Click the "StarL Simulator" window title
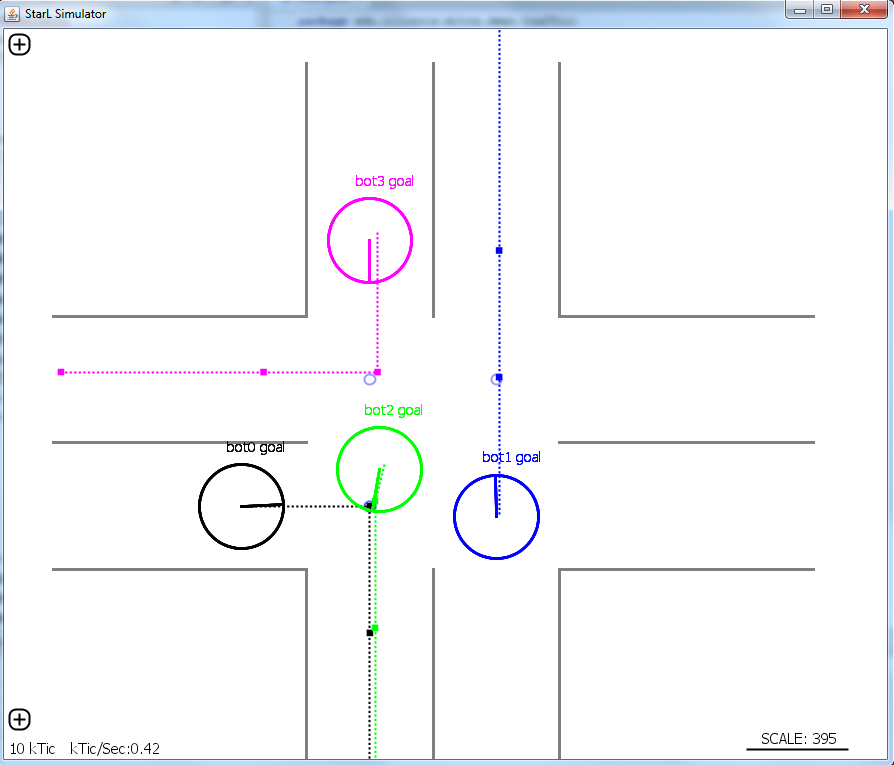894x765 pixels. (66, 14)
